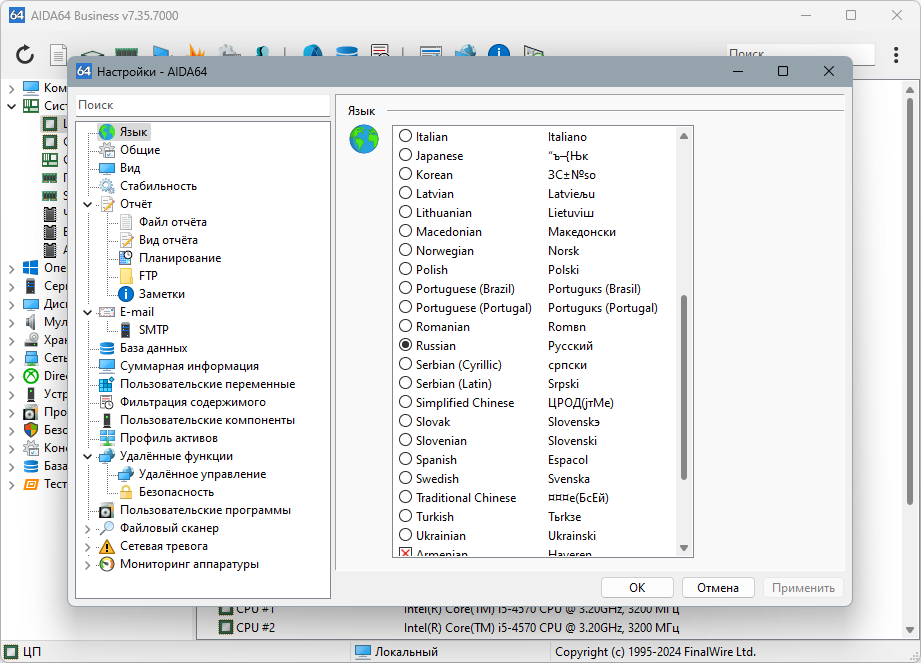Expand База node in main window tree
This screenshot has width=921, height=663.
click(x=11, y=467)
